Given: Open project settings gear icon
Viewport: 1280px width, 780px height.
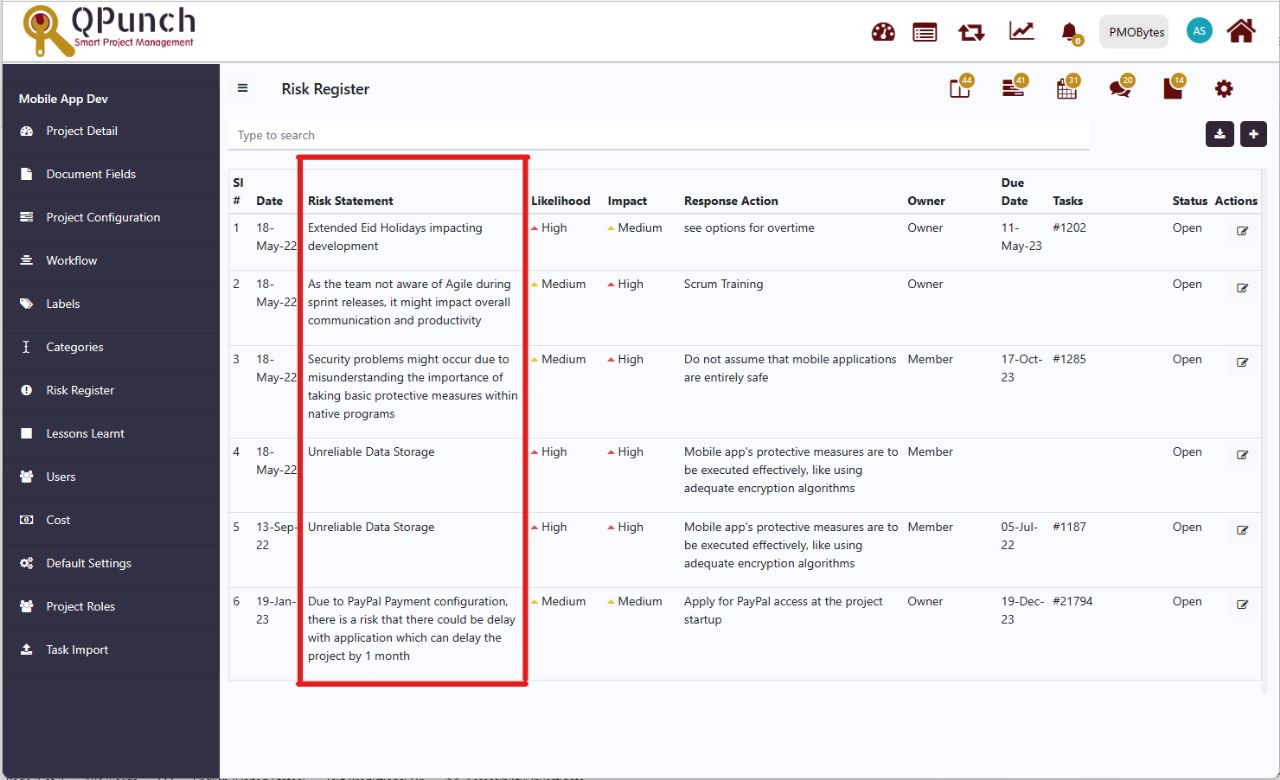Looking at the screenshot, I should point(1224,89).
